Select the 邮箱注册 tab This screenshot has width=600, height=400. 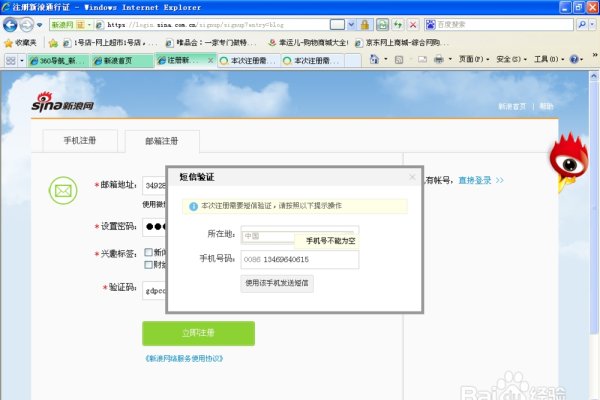pyautogui.click(x=162, y=141)
